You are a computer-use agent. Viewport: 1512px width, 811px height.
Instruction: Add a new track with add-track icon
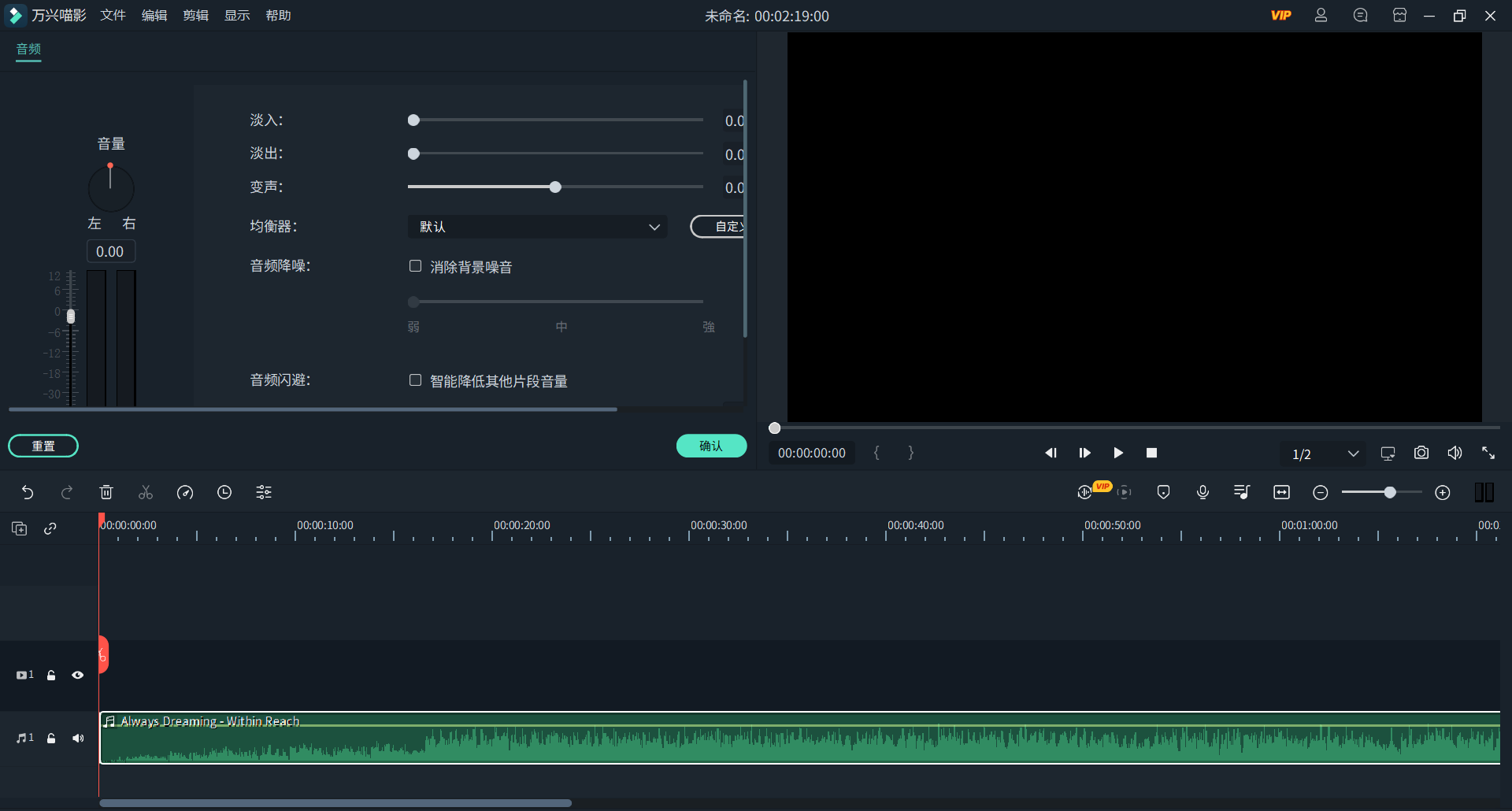pyautogui.click(x=20, y=528)
